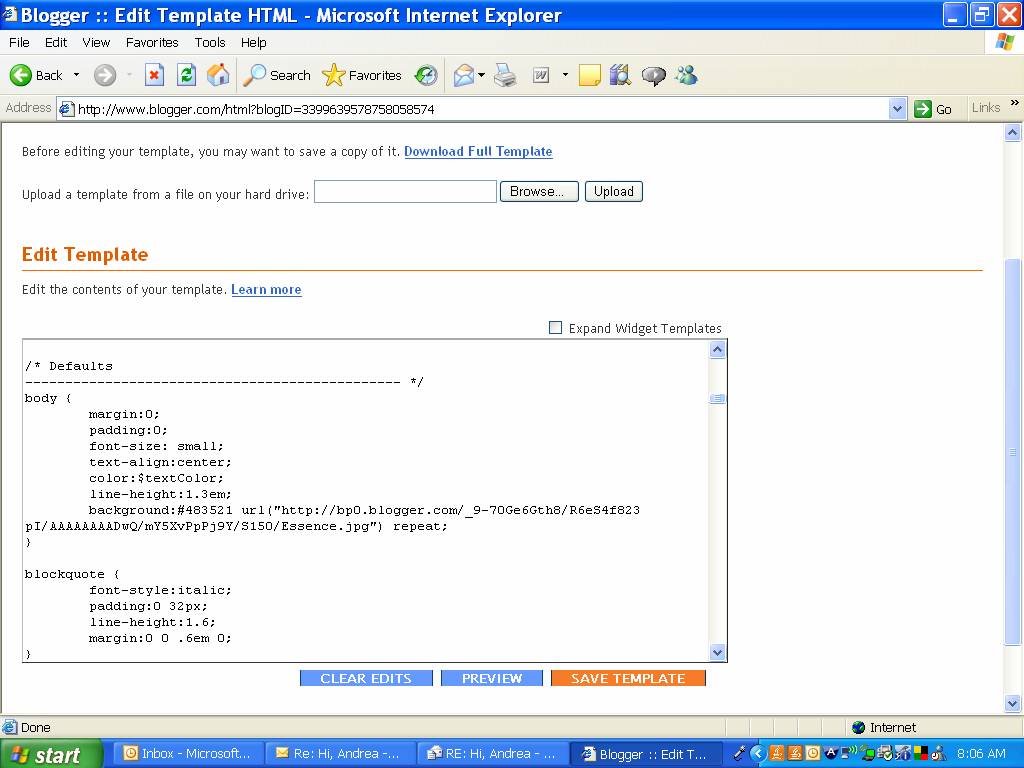Click the page icon in the address bar
The width and height of the screenshot is (1024, 768).
point(66,109)
